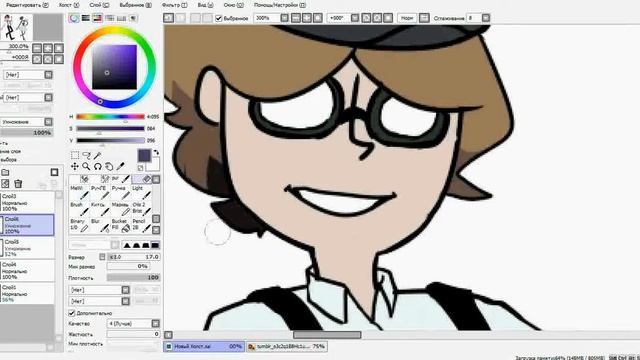The height and width of the screenshot is (360, 640).
Task: Open the rotation angle dropdown
Action: click(x=355, y=18)
